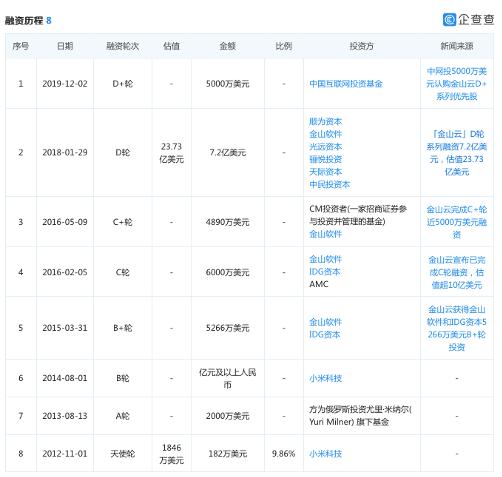The image size is (502, 477).
Task: Open 光远资本 investor link
Action: coord(325,147)
